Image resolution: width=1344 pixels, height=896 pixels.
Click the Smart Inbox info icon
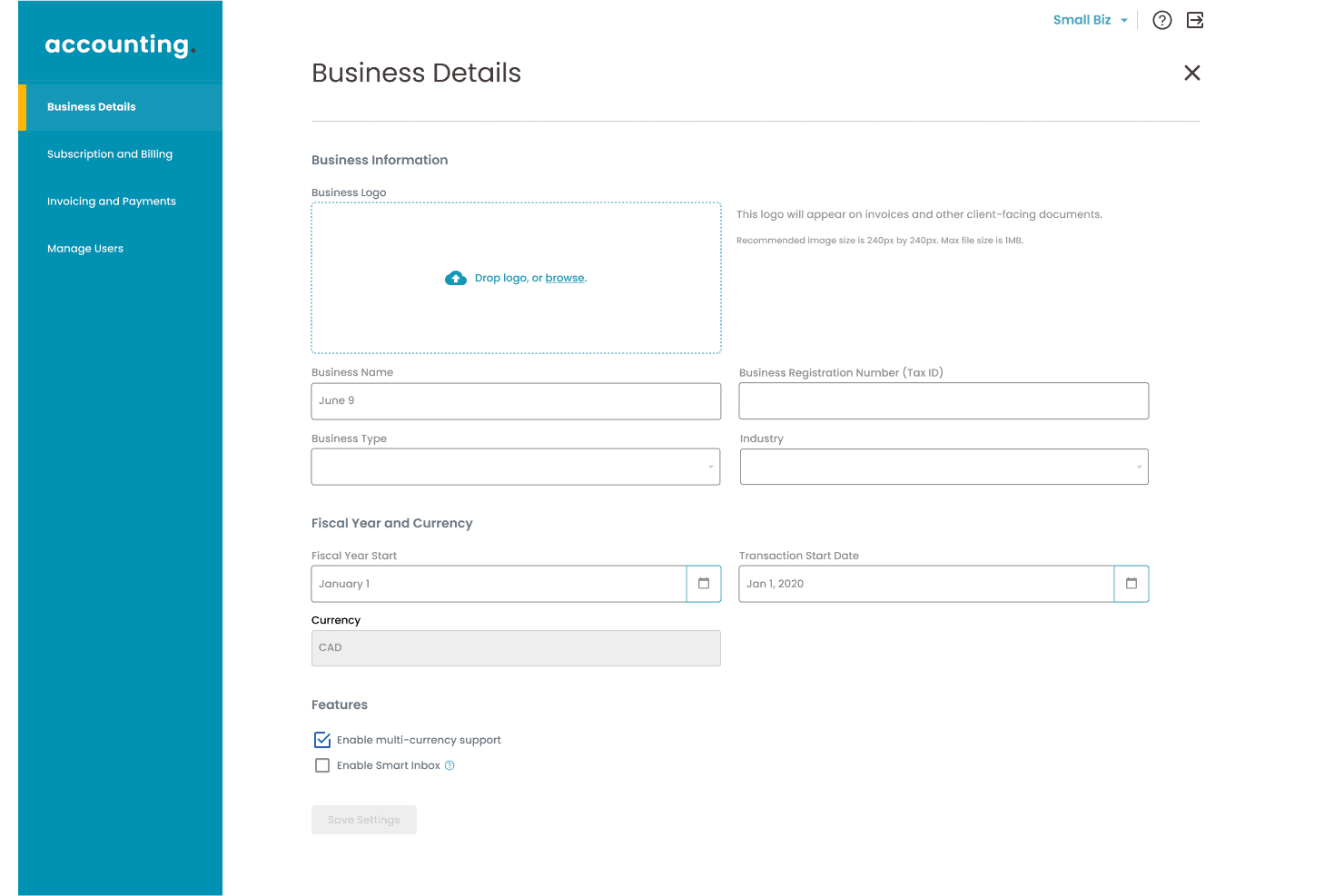click(x=450, y=765)
